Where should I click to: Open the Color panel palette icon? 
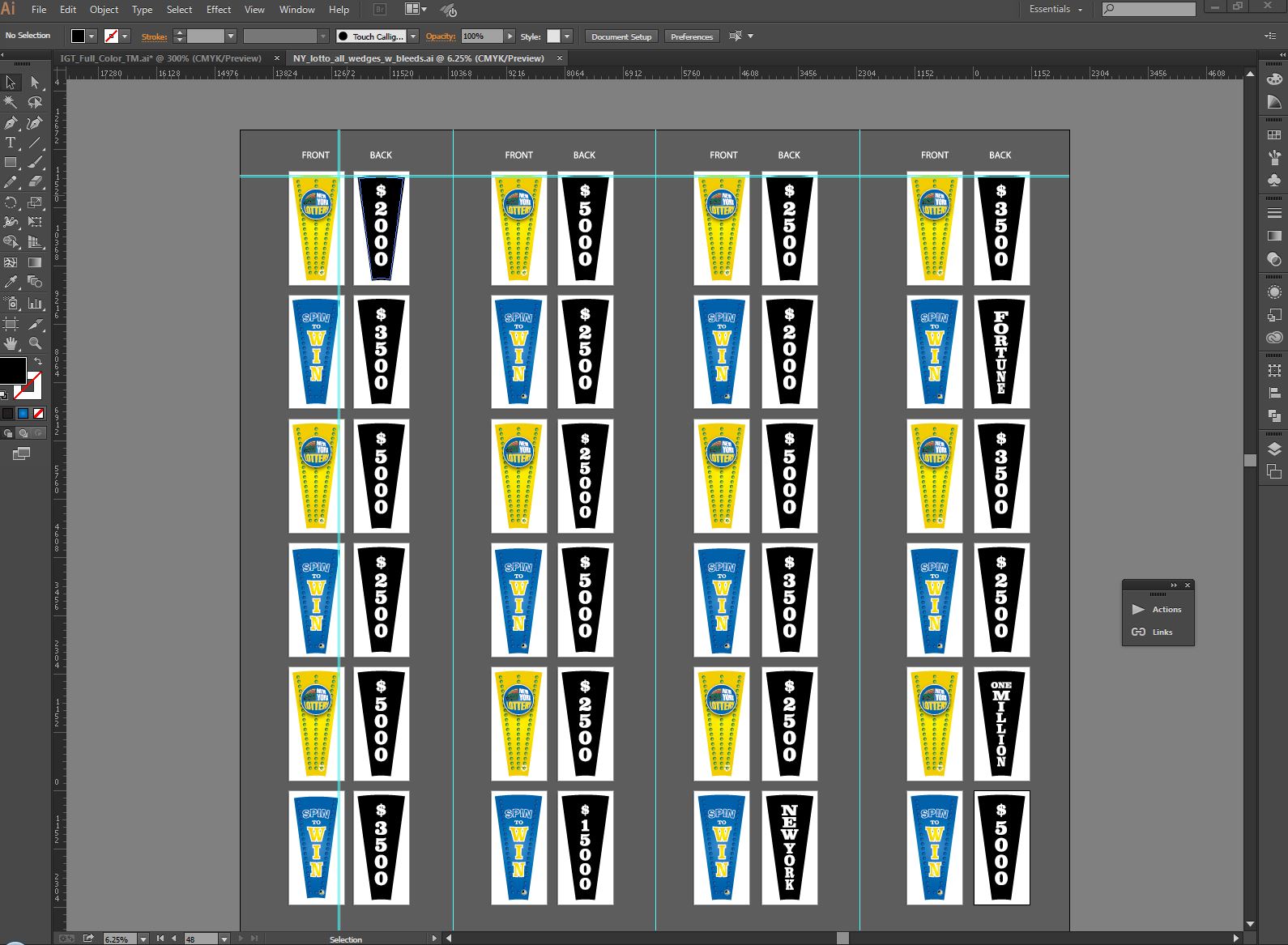coord(1274,79)
